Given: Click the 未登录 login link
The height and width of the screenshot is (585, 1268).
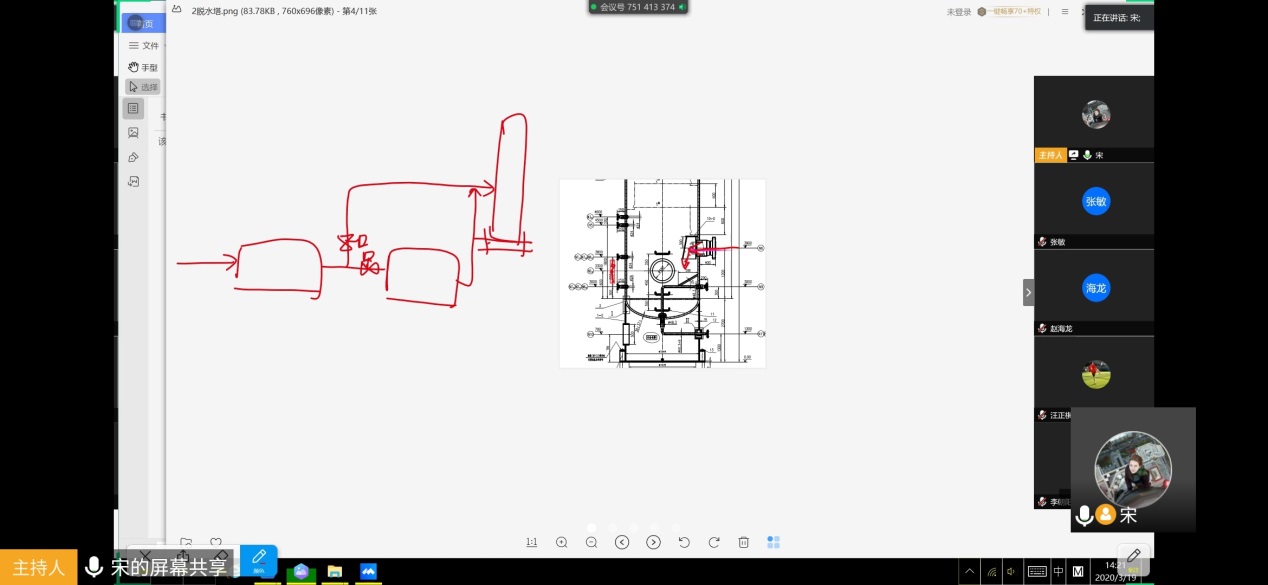Looking at the screenshot, I should click(958, 12).
